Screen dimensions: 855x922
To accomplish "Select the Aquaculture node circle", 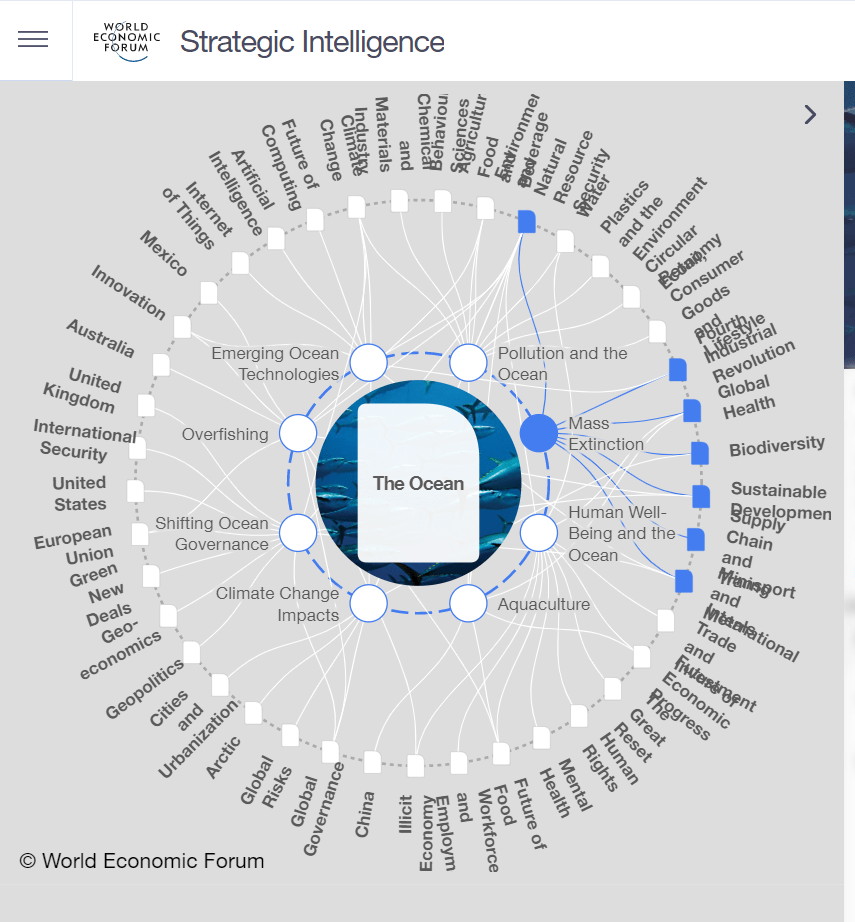I will [468, 603].
